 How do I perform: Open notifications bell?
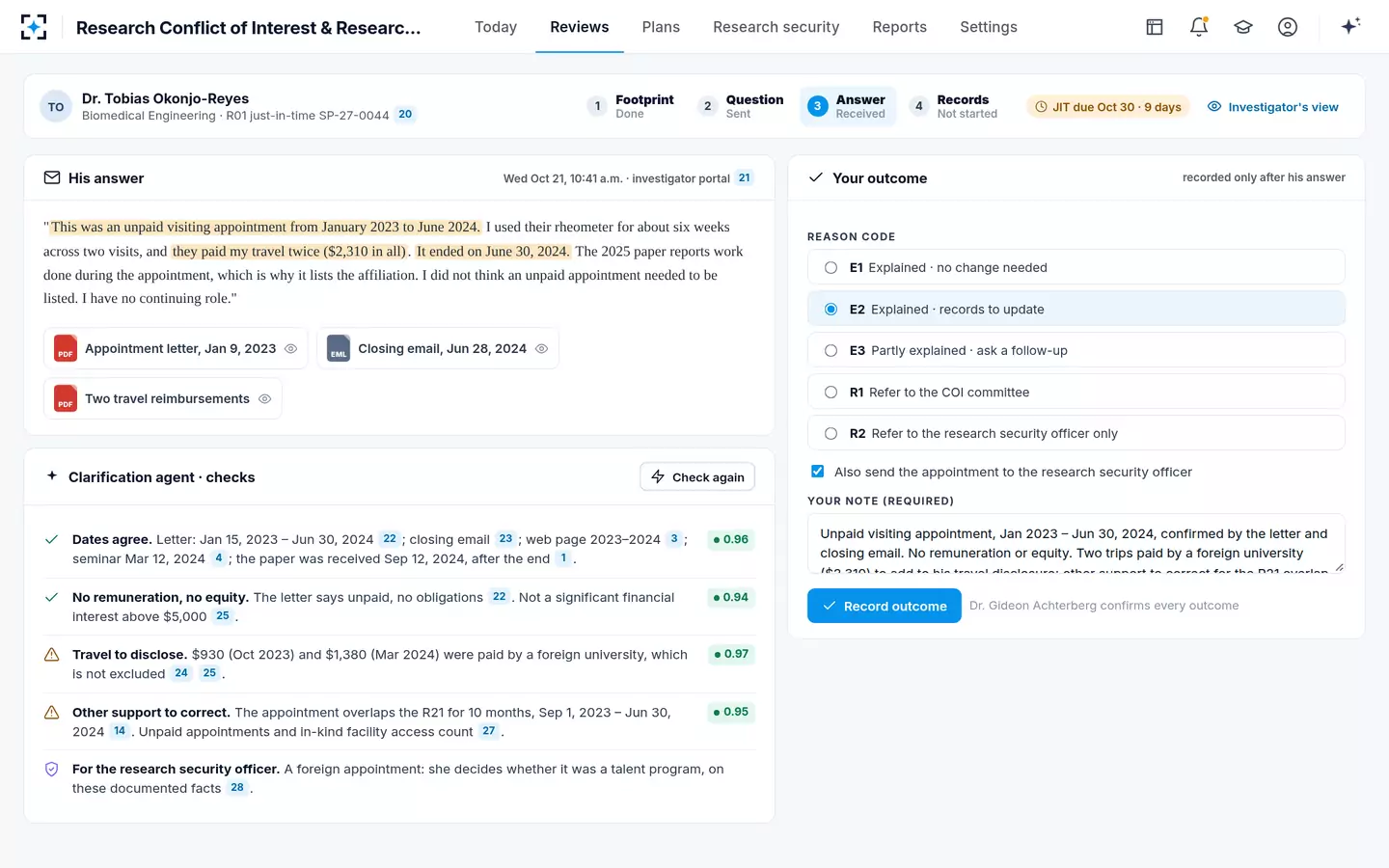(x=1199, y=27)
